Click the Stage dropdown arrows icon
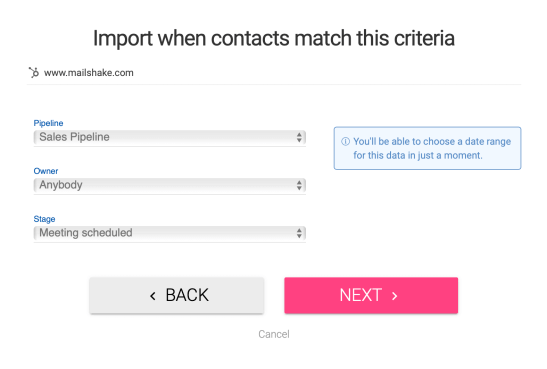Screen dimensions: 547x369 [x=299, y=233]
